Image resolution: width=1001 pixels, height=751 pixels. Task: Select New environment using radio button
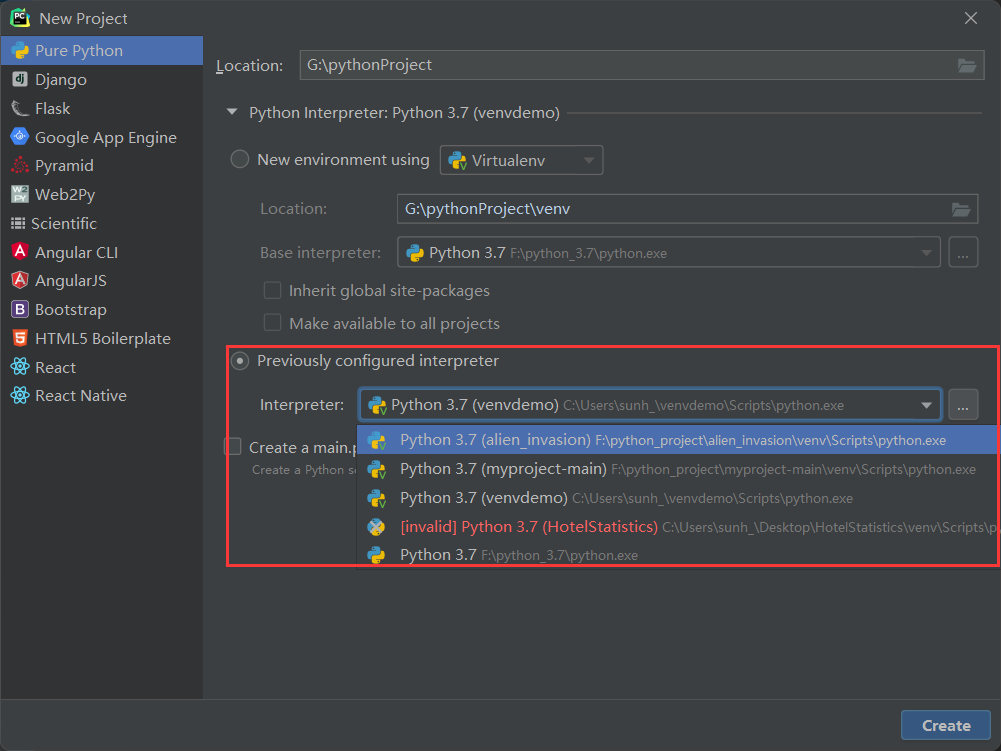click(x=239, y=159)
